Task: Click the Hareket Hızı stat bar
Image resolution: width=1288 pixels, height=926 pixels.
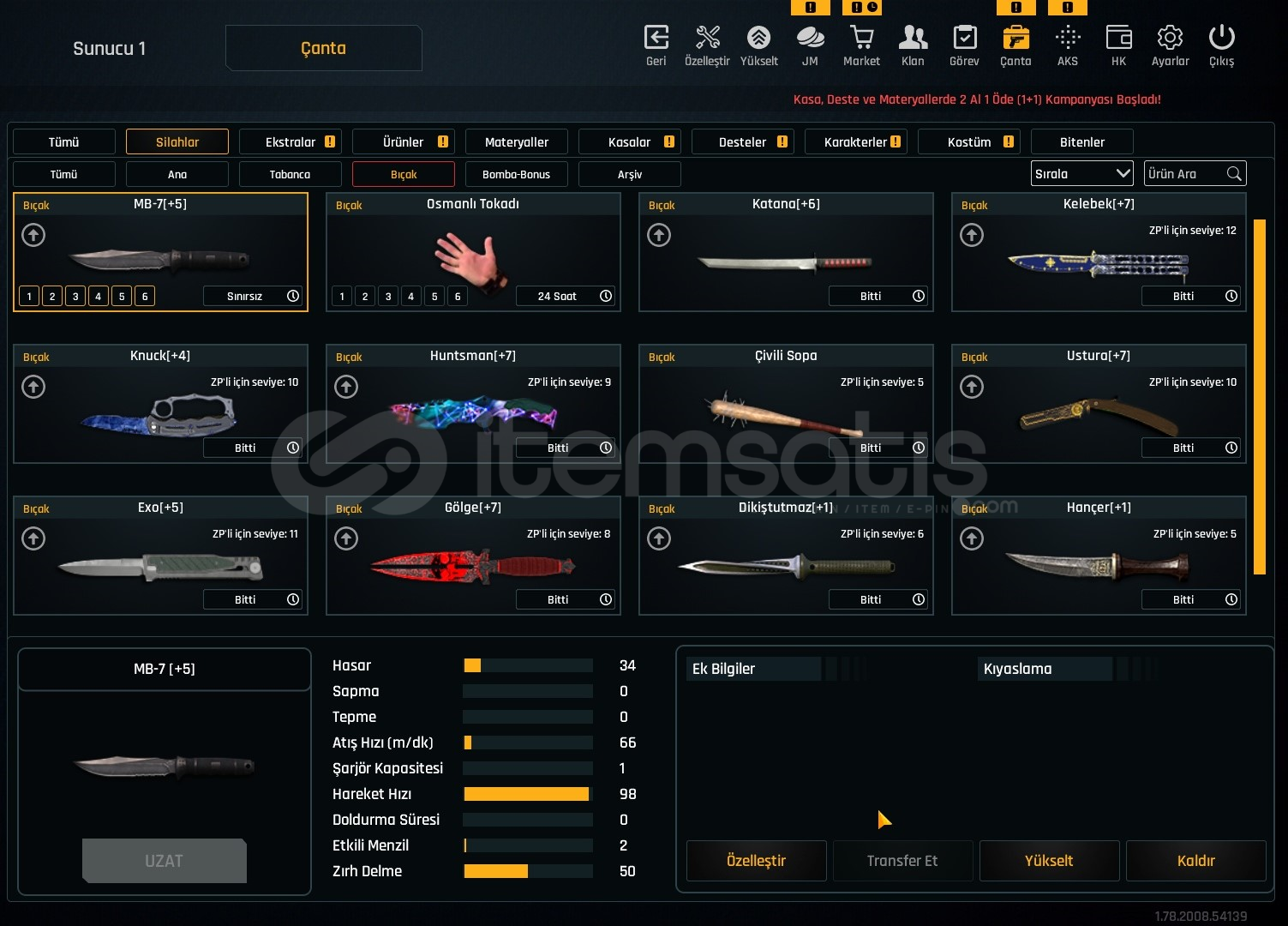Action: tap(528, 794)
